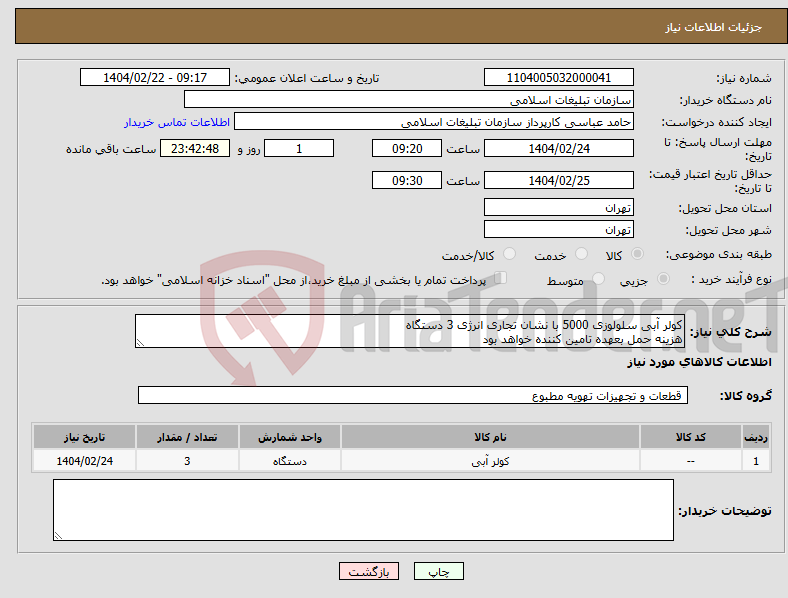Click the need number field 1104005032000041
This screenshot has height=598, width=788.
point(559,77)
